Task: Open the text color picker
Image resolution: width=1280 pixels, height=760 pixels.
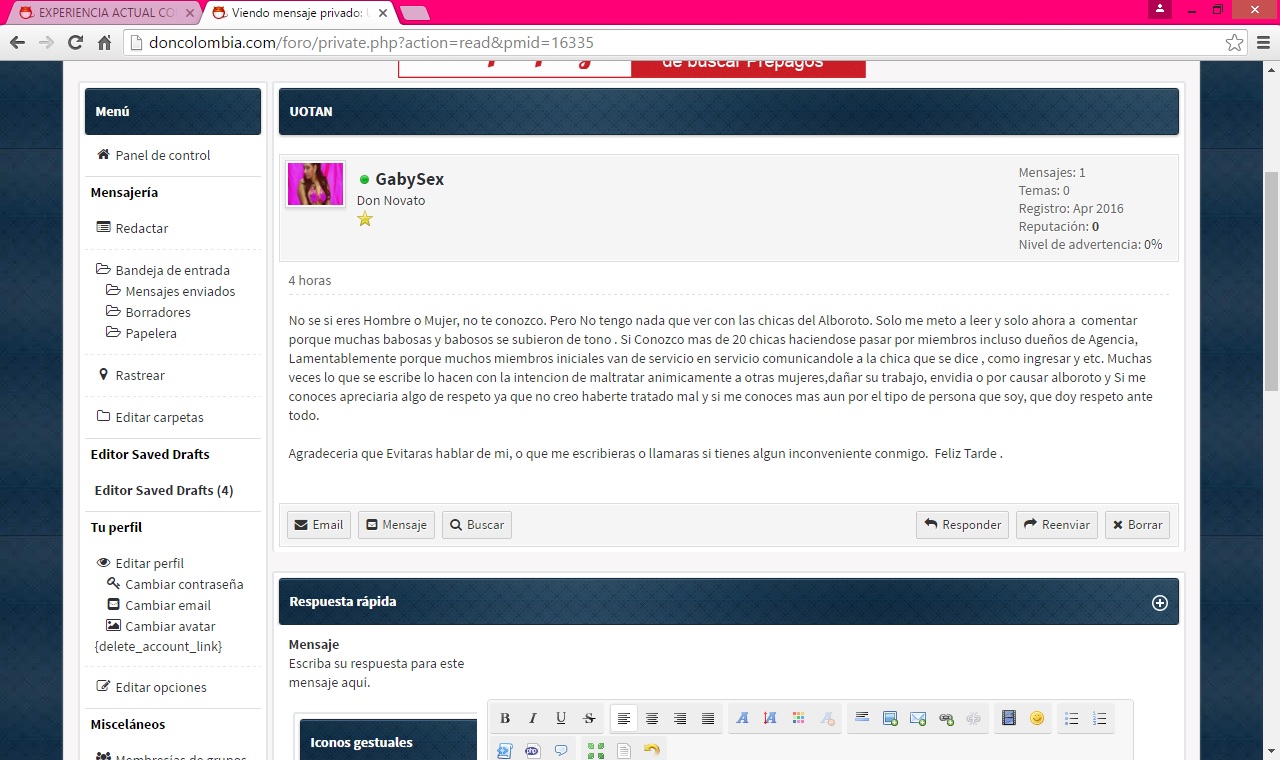Action: (798, 718)
